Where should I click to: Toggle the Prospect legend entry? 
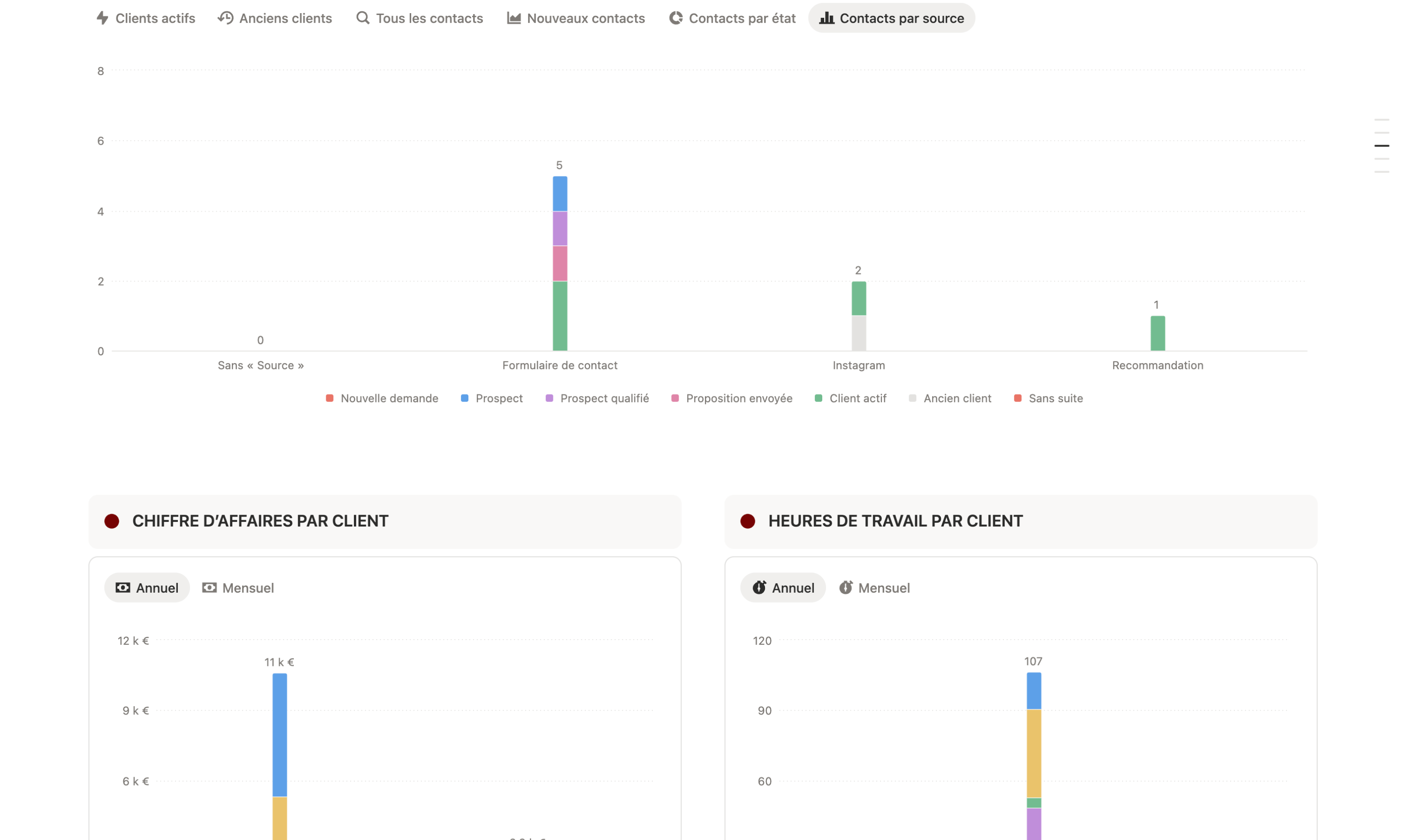pyautogui.click(x=491, y=398)
